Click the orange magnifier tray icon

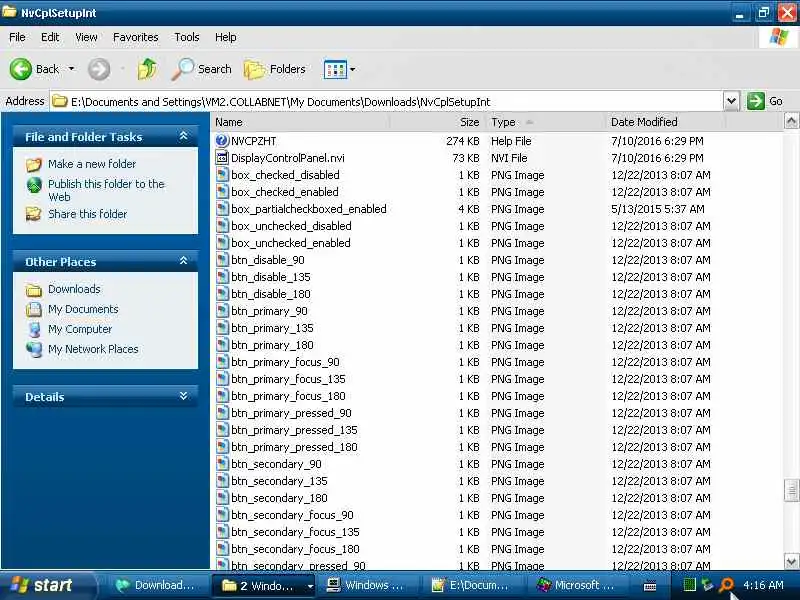pyautogui.click(x=726, y=585)
